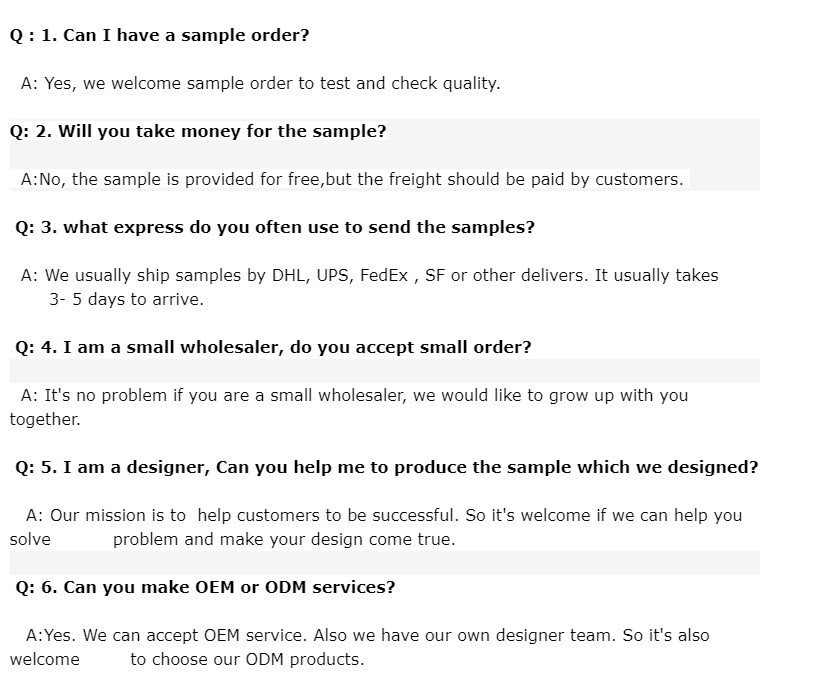824x681 pixels.
Task: Click the answer about free sample freight
Action: pyautogui.click(x=352, y=180)
